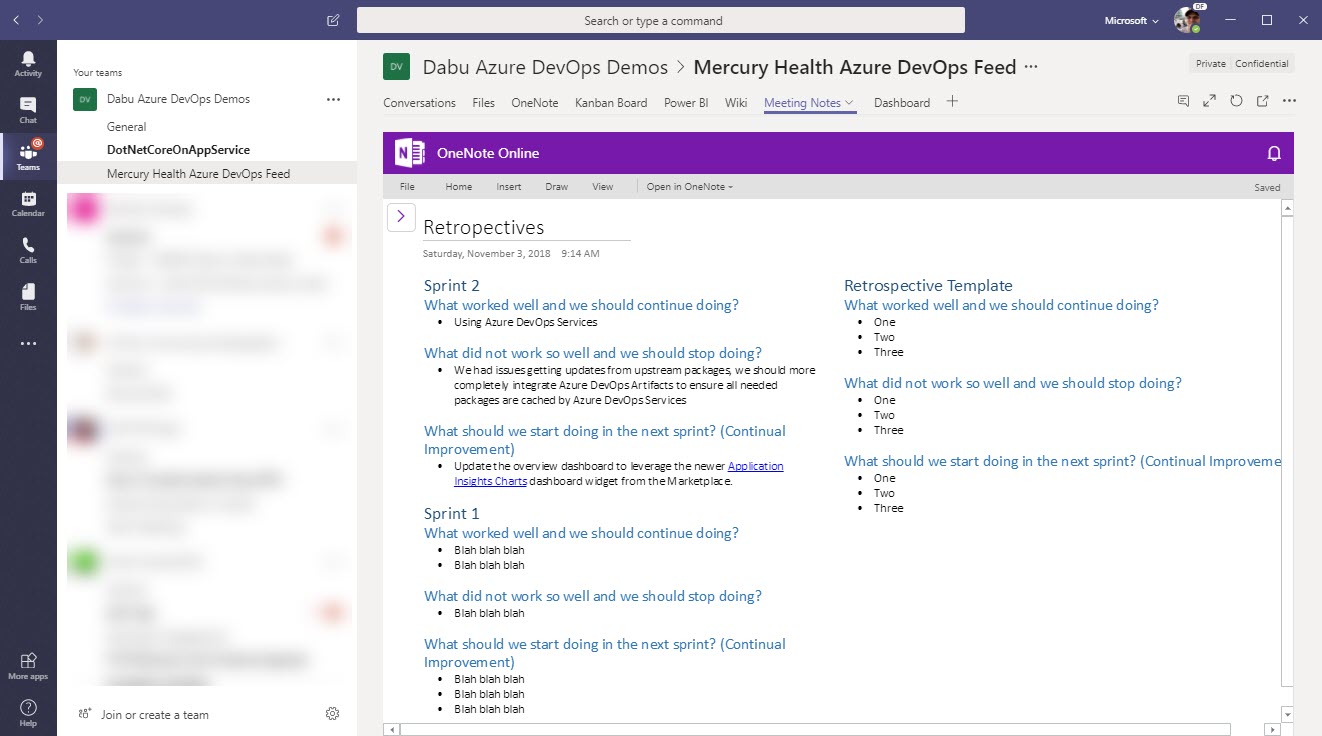The height and width of the screenshot is (736, 1322).
Task: Click the Sprint 1 heading
Action: pos(452,514)
